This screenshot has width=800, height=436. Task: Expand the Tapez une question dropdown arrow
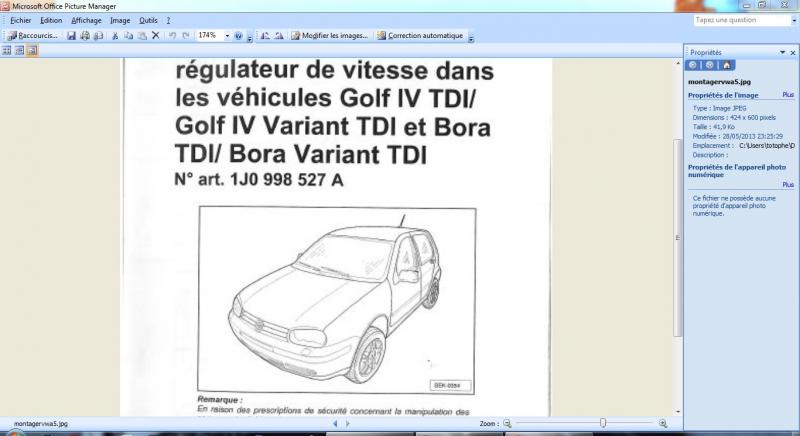[794, 20]
